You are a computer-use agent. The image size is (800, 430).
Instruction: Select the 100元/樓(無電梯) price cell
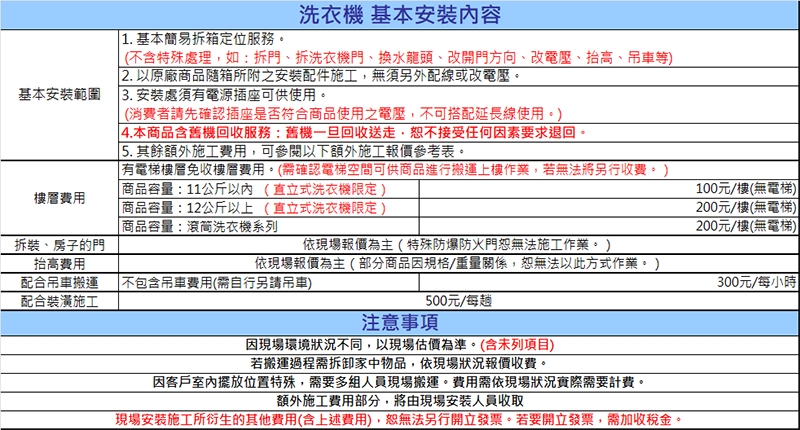pos(744,189)
